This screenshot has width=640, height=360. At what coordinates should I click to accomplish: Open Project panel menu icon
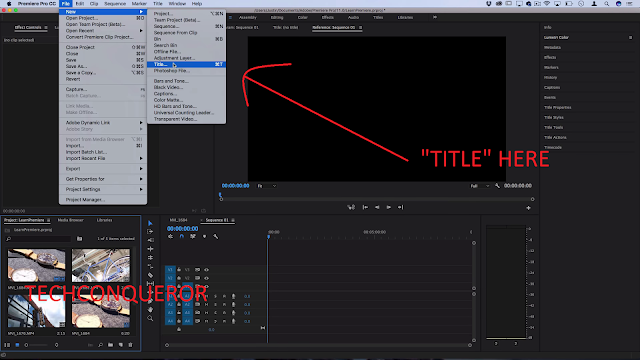tap(48, 220)
